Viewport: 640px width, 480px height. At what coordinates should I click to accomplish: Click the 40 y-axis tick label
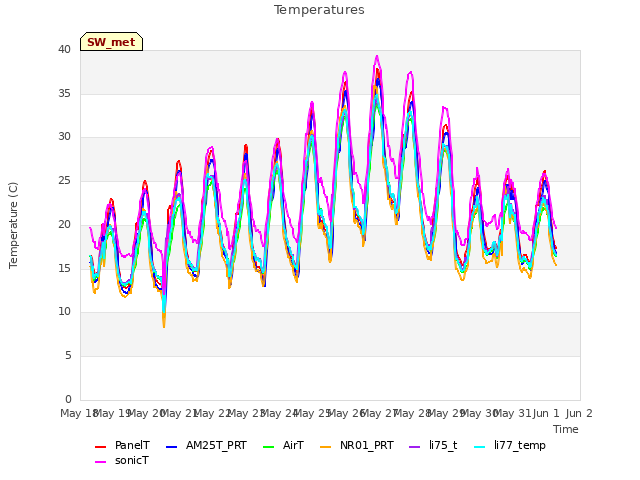coord(64,49)
